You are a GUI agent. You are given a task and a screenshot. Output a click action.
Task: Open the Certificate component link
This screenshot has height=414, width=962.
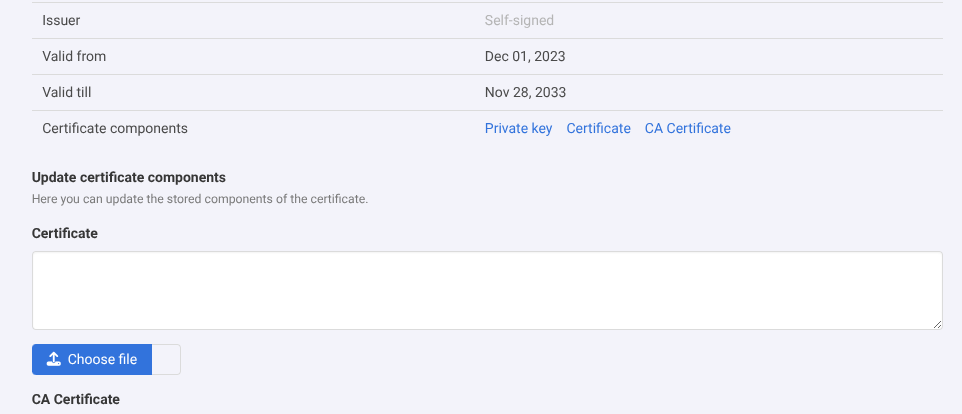[x=598, y=129]
